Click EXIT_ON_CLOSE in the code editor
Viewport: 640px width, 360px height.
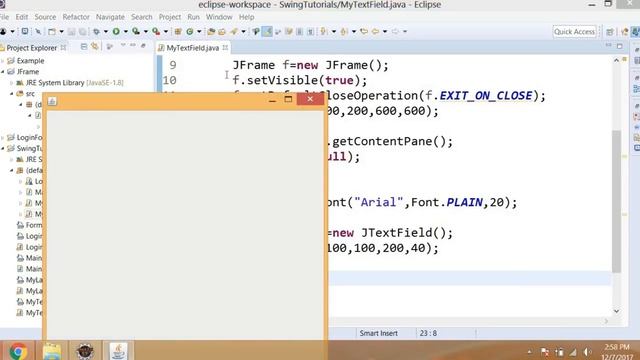point(486,96)
